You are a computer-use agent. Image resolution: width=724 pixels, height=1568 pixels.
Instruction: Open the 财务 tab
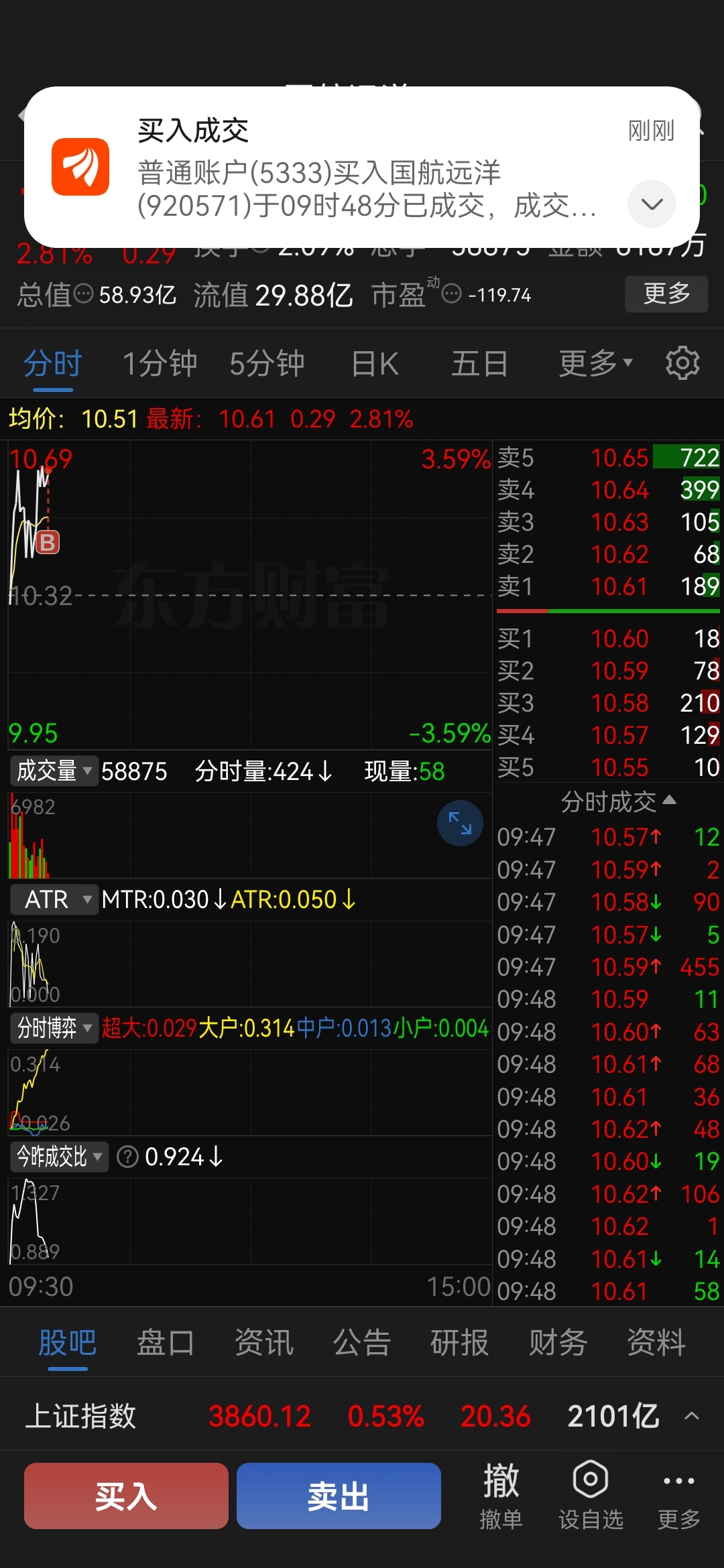click(x=558, y=1343)
